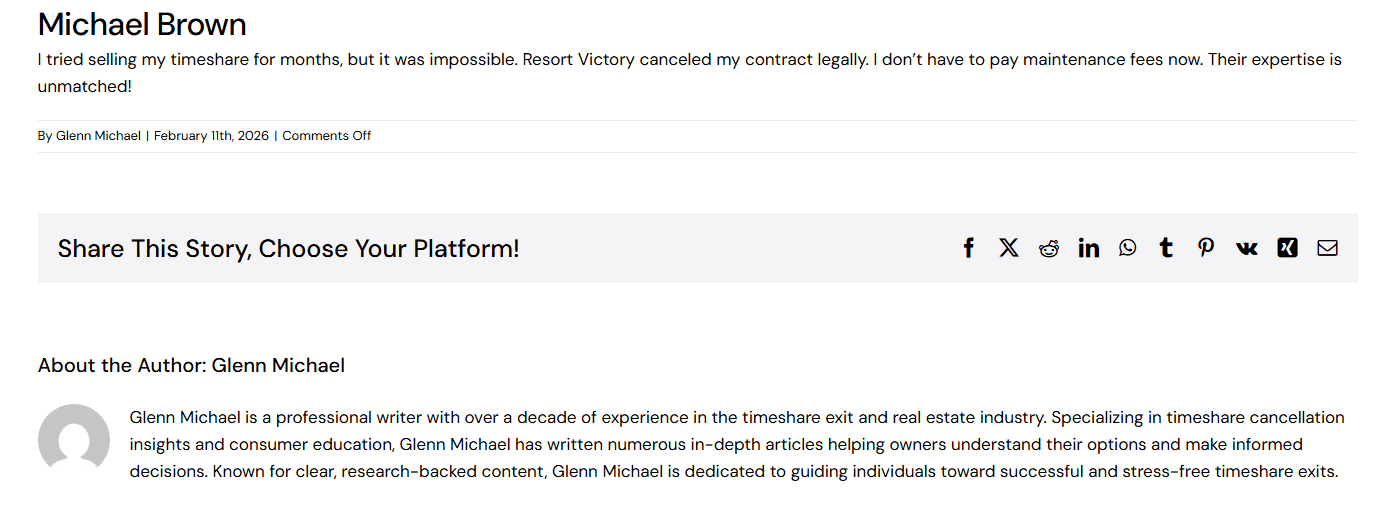This screenshot has height=513, width=1384.
Task: Click the February 11th, 2026 post date
Action: 211,136
